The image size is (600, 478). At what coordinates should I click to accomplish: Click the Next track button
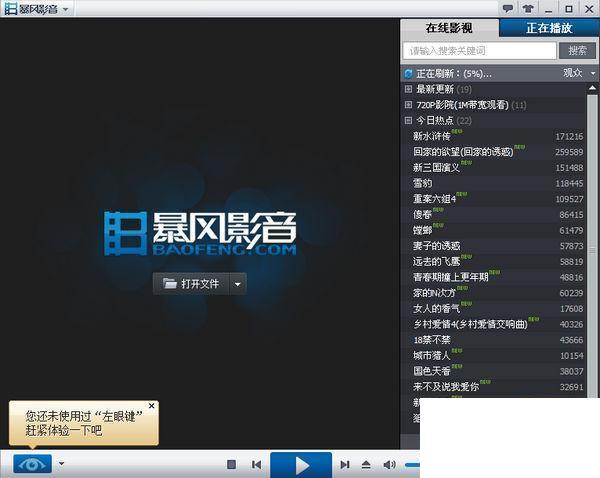pyautogui.click(x=345, y=465)
